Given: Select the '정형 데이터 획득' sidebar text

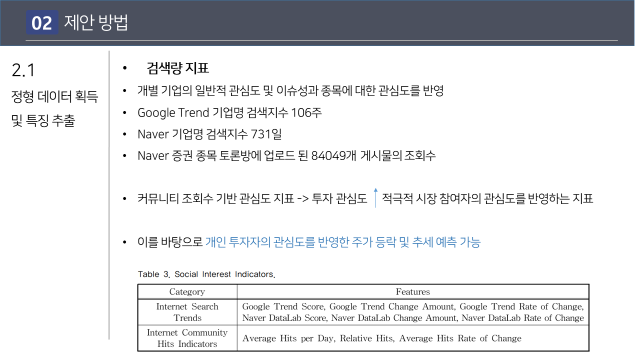Looking at the screenshot, I should (x=55, y=96).
